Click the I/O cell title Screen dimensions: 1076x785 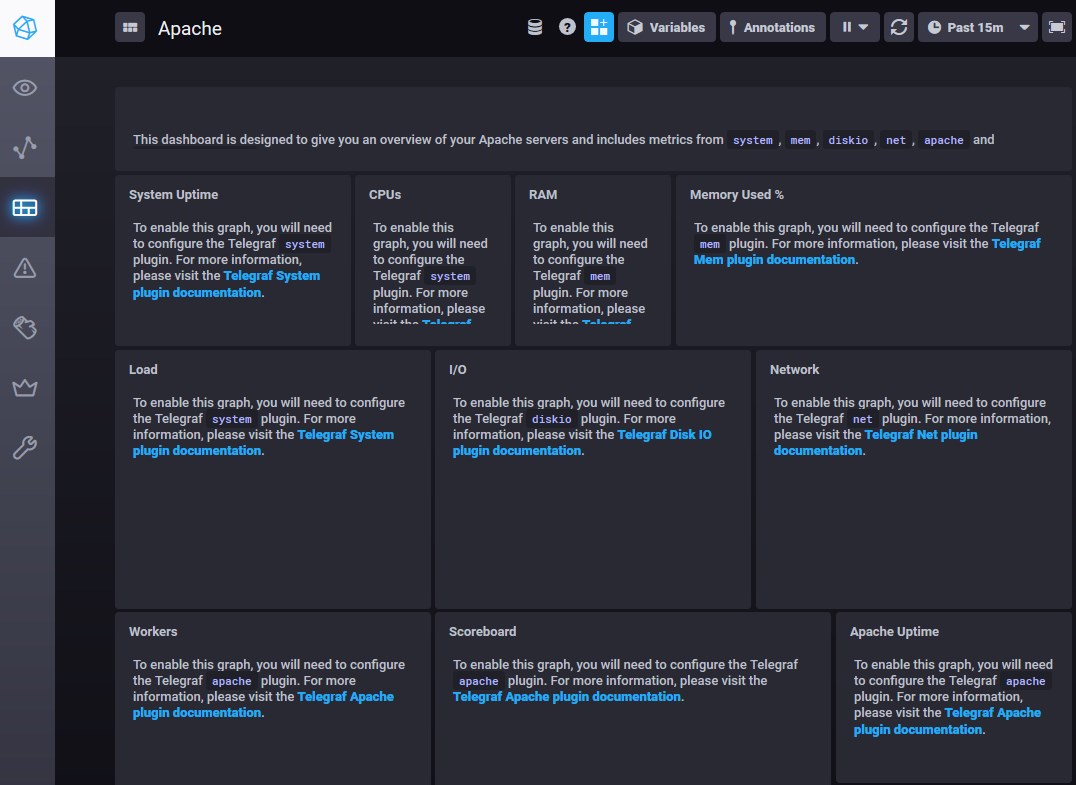[x=458, y=370]
